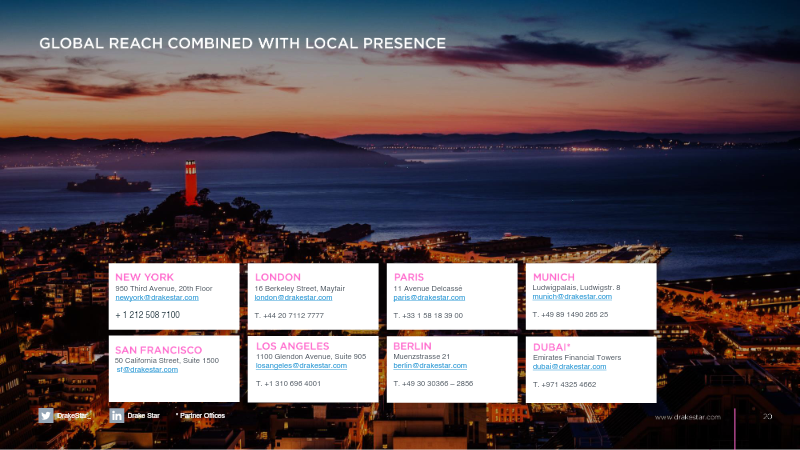
Task: Click the New York phone number
Action: 147,315
